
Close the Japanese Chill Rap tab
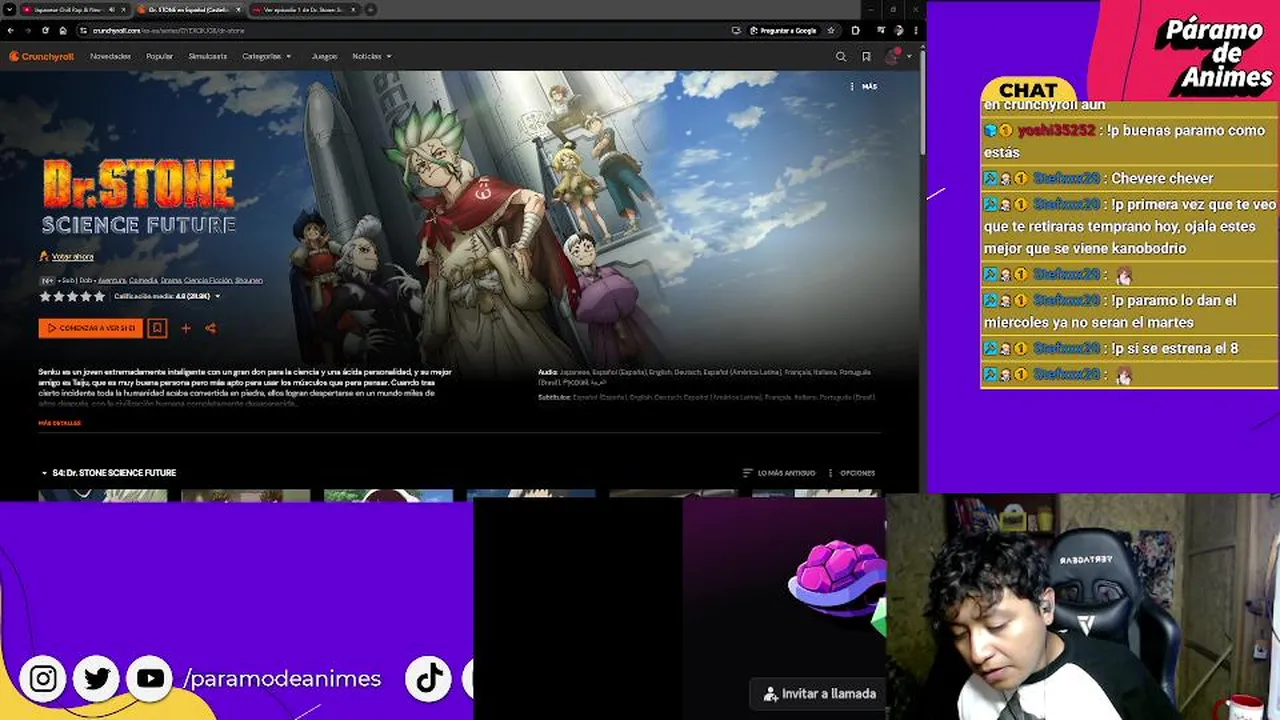point(123,9)
